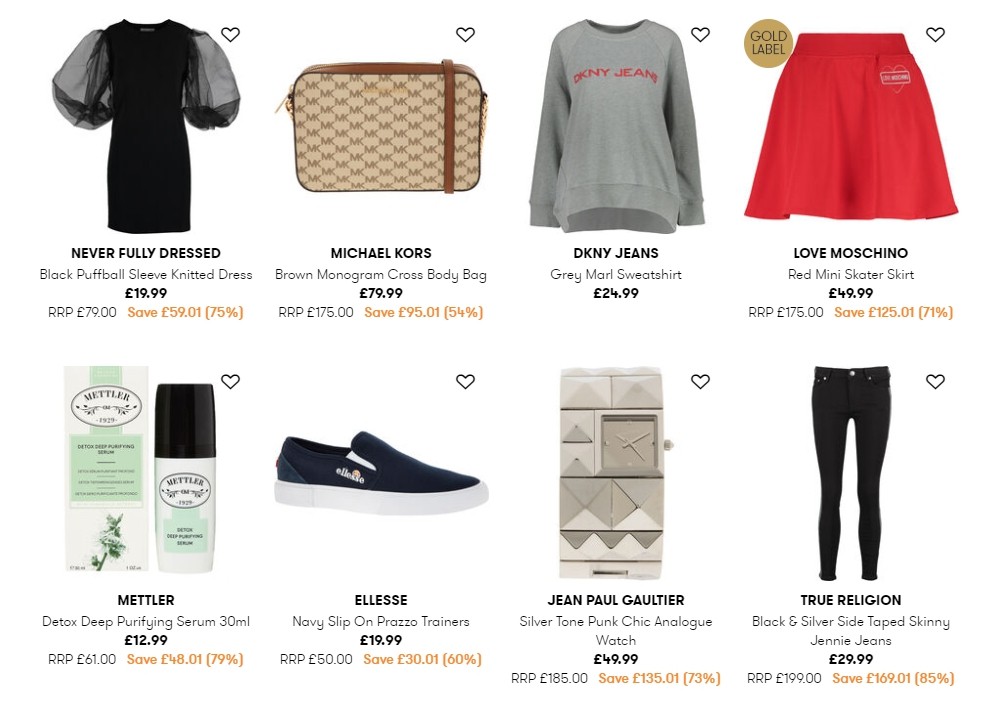Click the wishlist heart on the black puffball dress
The image size is (987, 714).
coord(230,34)
